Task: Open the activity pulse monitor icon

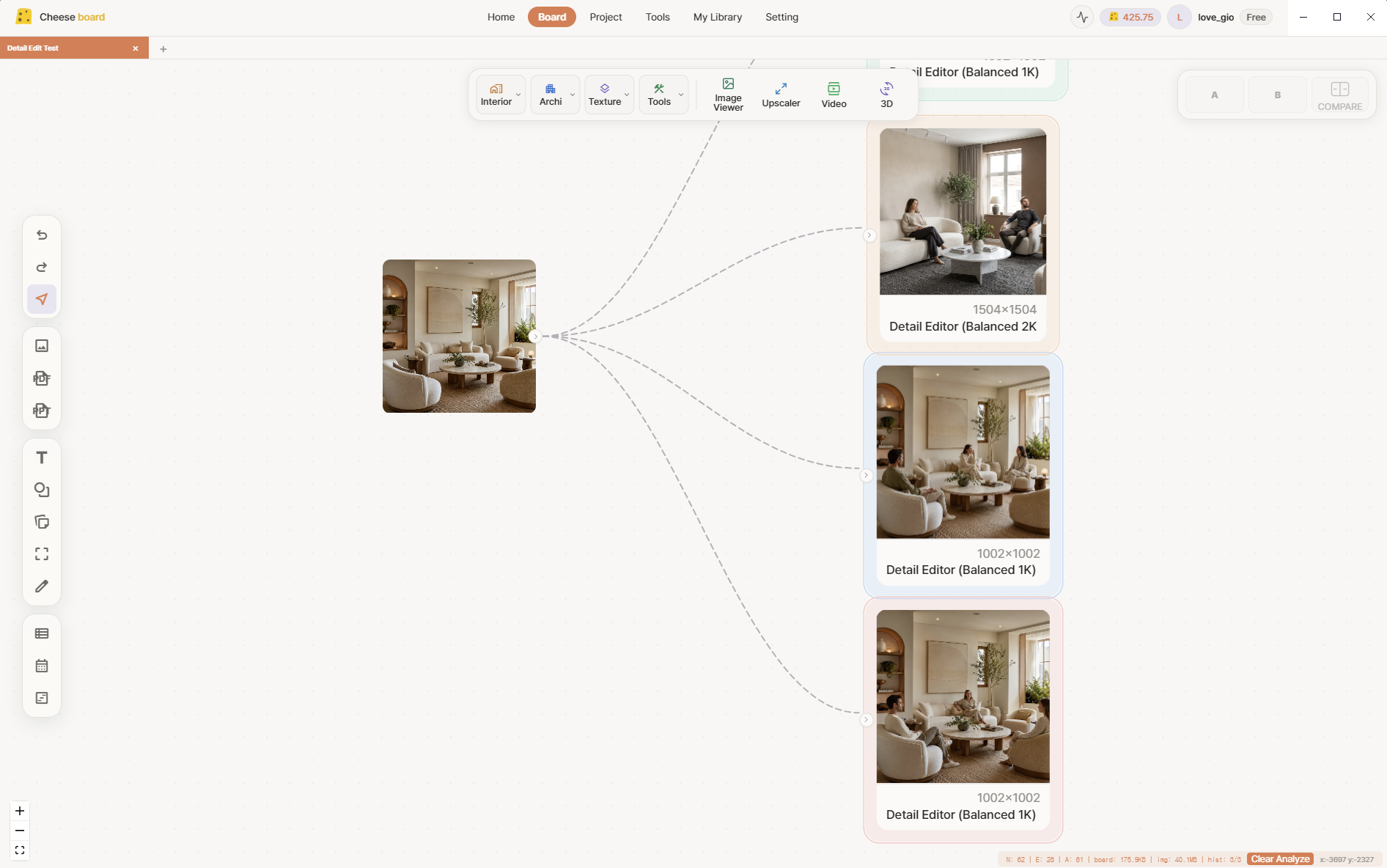Action: (1082, 17)
